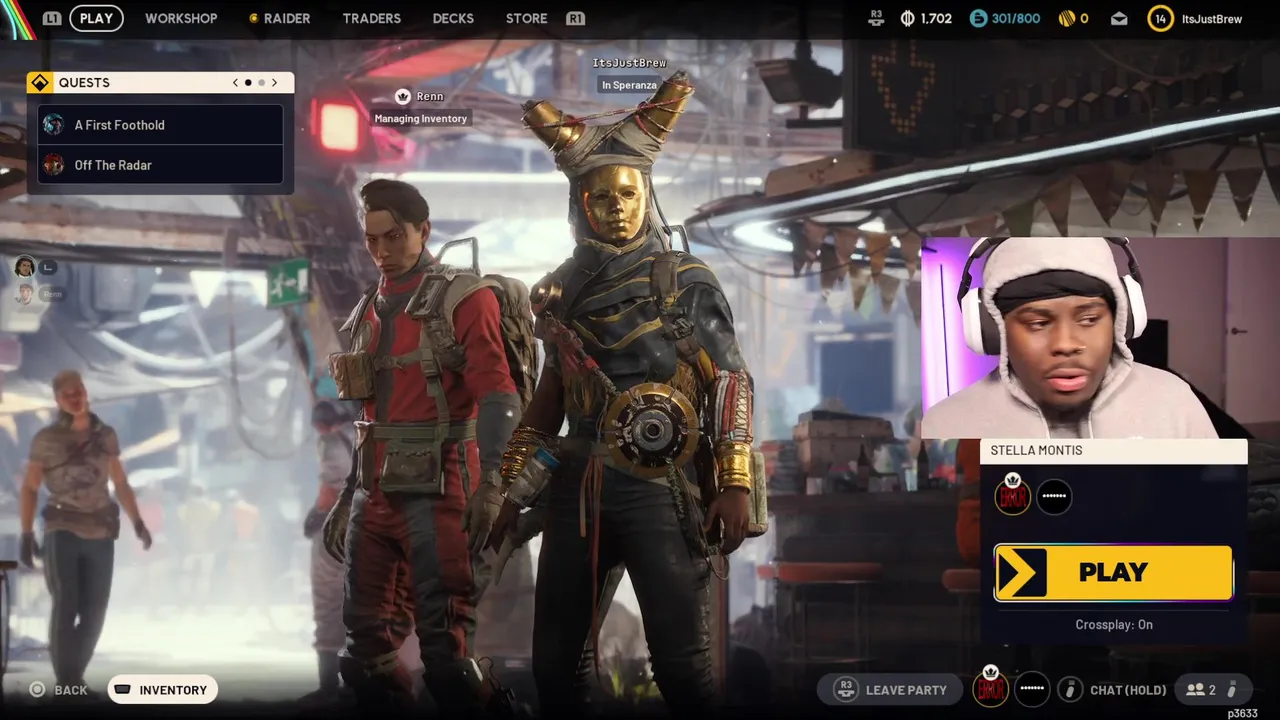Click the circle icon next to BACK
The image size is (1280, 720).
pyautogui.click(x=38, y=689)
